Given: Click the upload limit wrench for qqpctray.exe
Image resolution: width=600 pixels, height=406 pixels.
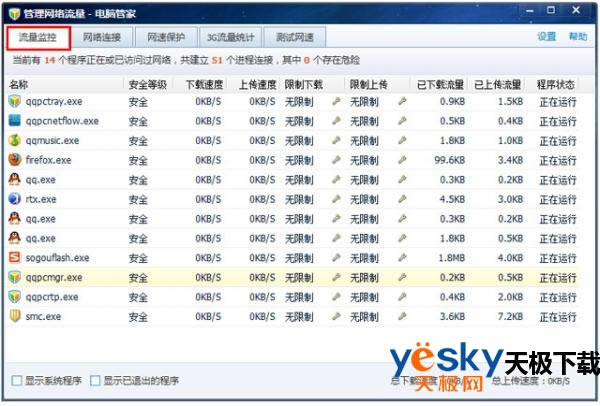Looking at the screenshot, I should click(x=402, y=102).
